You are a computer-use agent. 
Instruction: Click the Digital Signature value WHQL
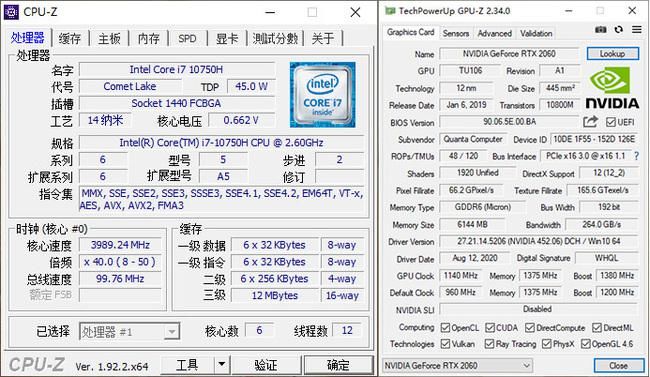[606, 258]
